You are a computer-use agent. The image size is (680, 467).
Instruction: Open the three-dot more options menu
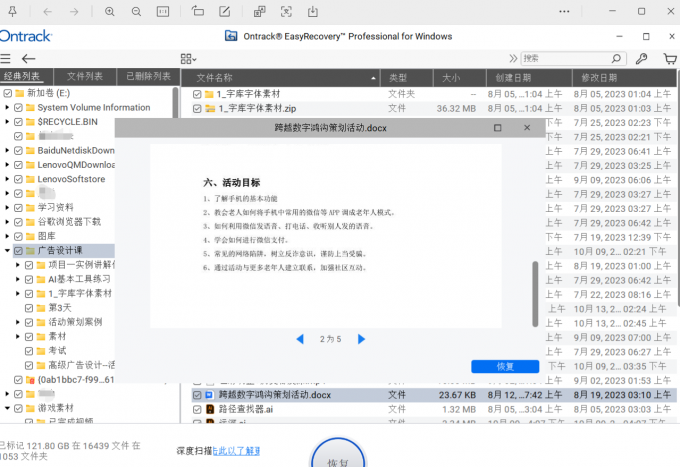[564, 12]
